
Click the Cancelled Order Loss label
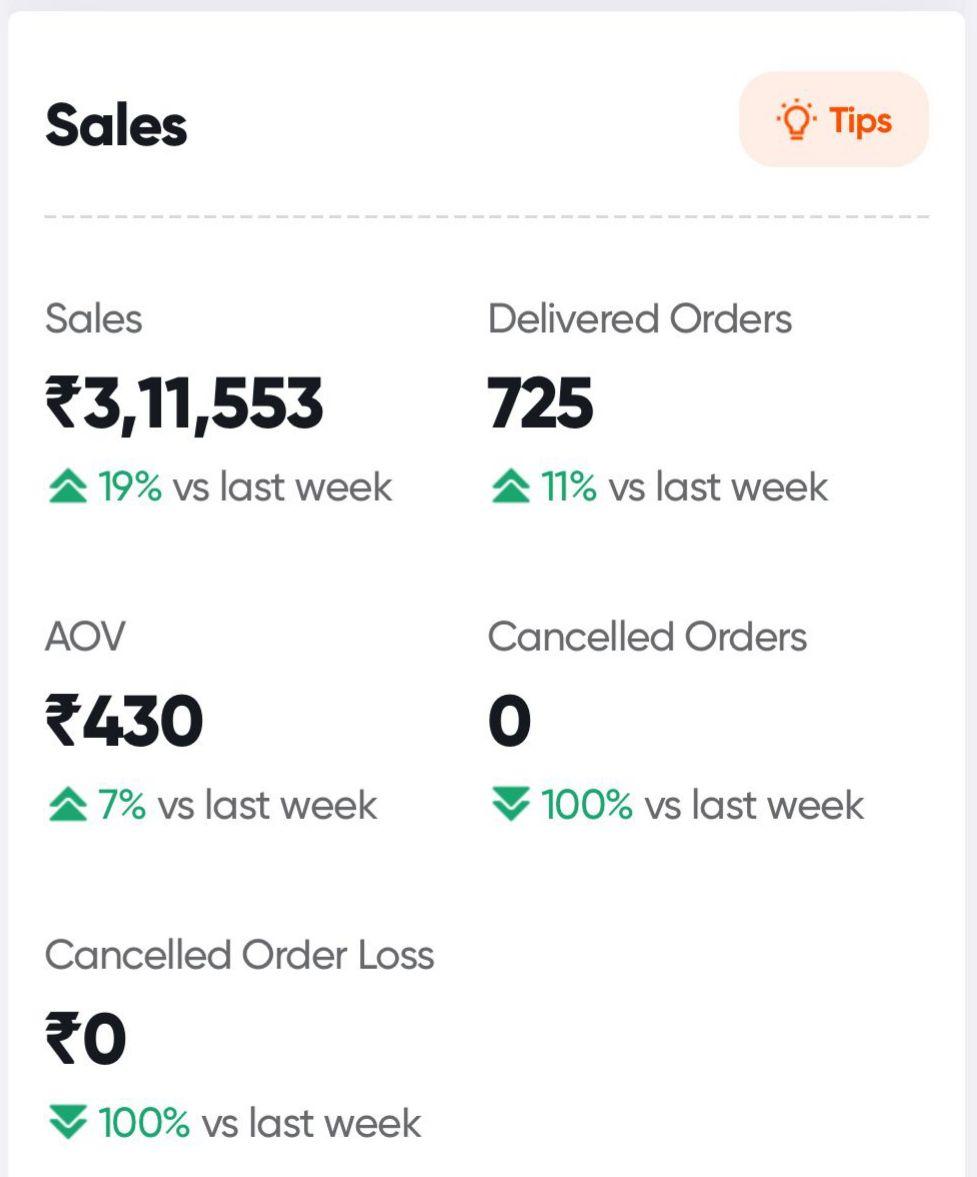pyautogui.click(x=240, y=955)
